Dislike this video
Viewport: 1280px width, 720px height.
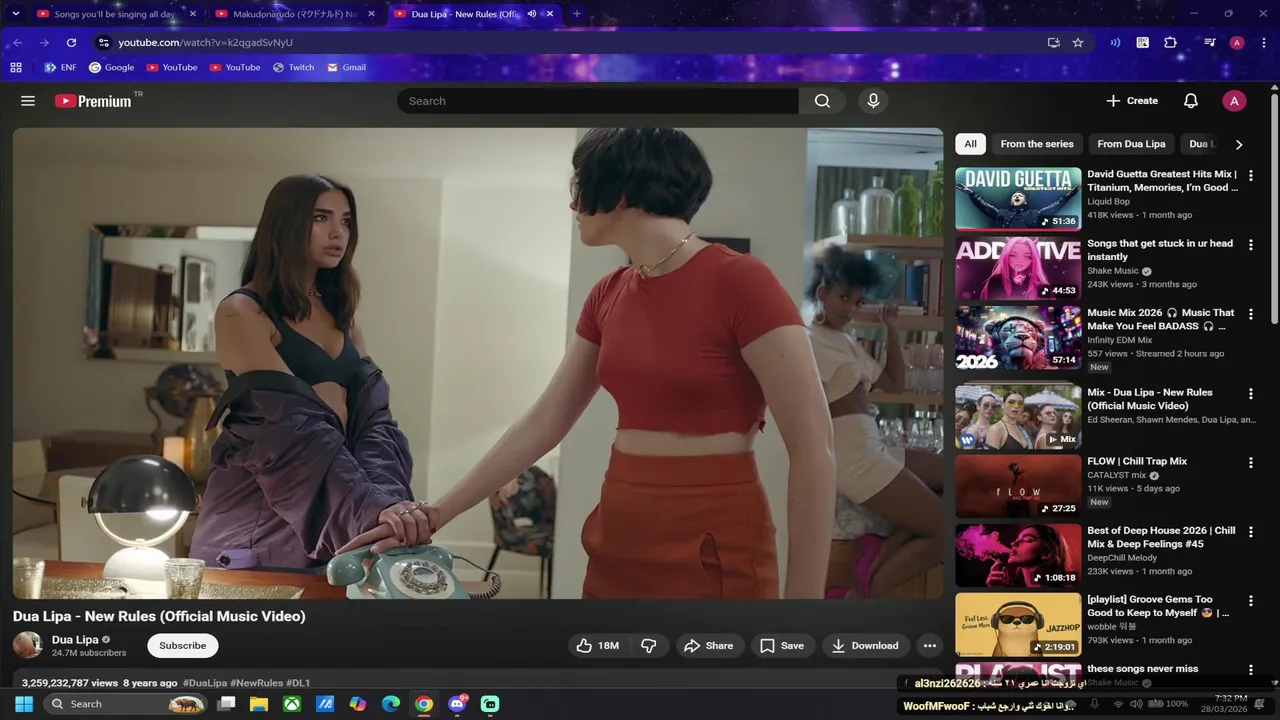tap(649, 646)
